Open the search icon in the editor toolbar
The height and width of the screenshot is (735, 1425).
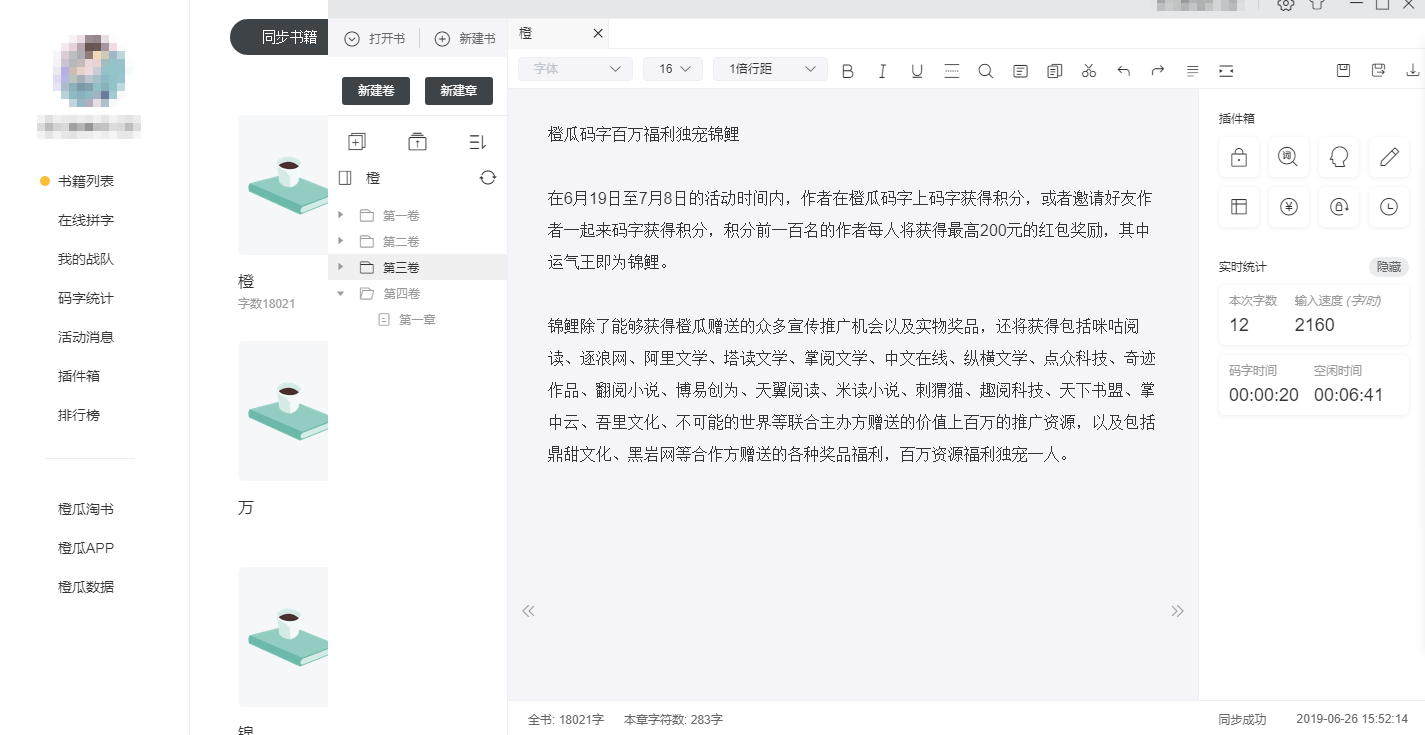[986, 70]
